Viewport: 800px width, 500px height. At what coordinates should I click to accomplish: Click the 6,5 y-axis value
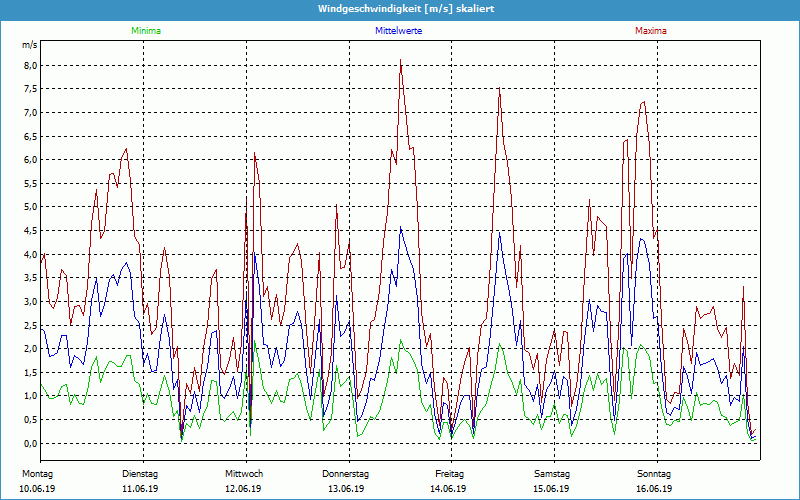(x=29, y=136)
